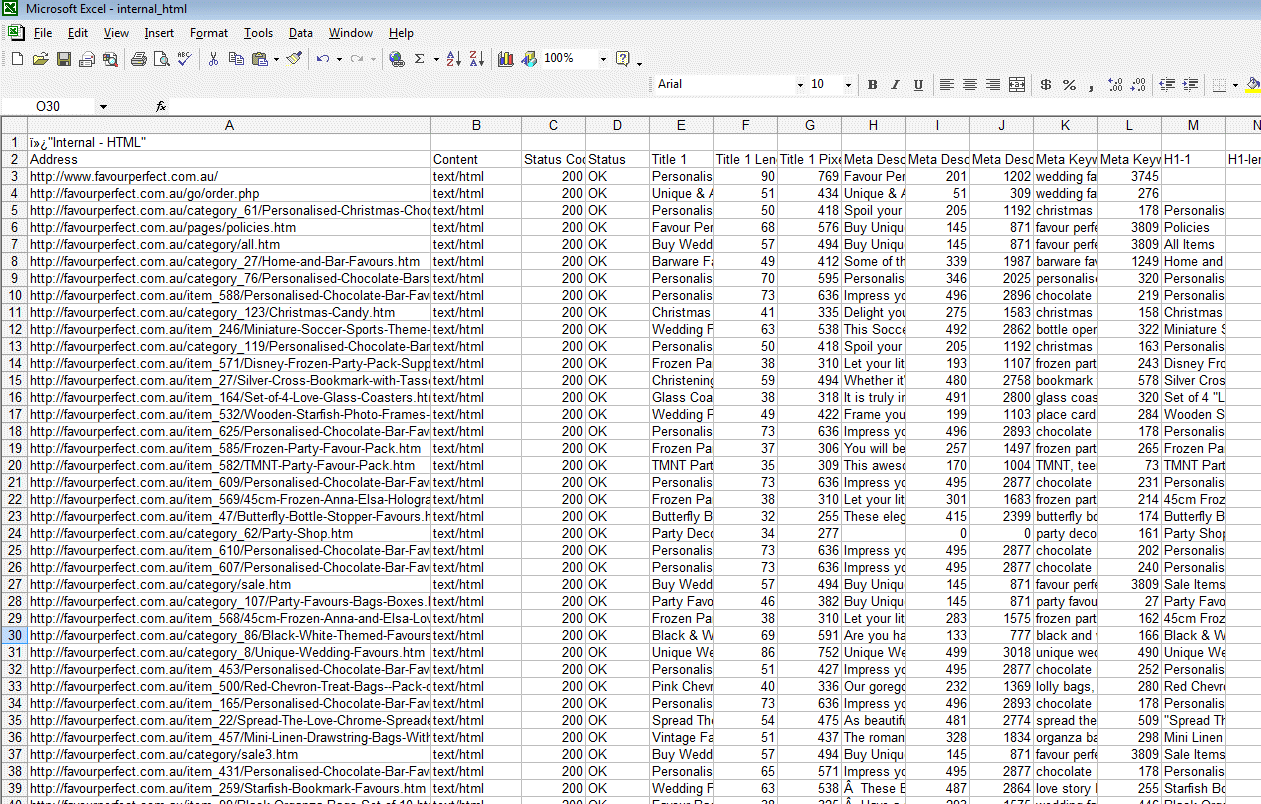
Task: Paste using the clipboard icon
Action: (259, 59)
